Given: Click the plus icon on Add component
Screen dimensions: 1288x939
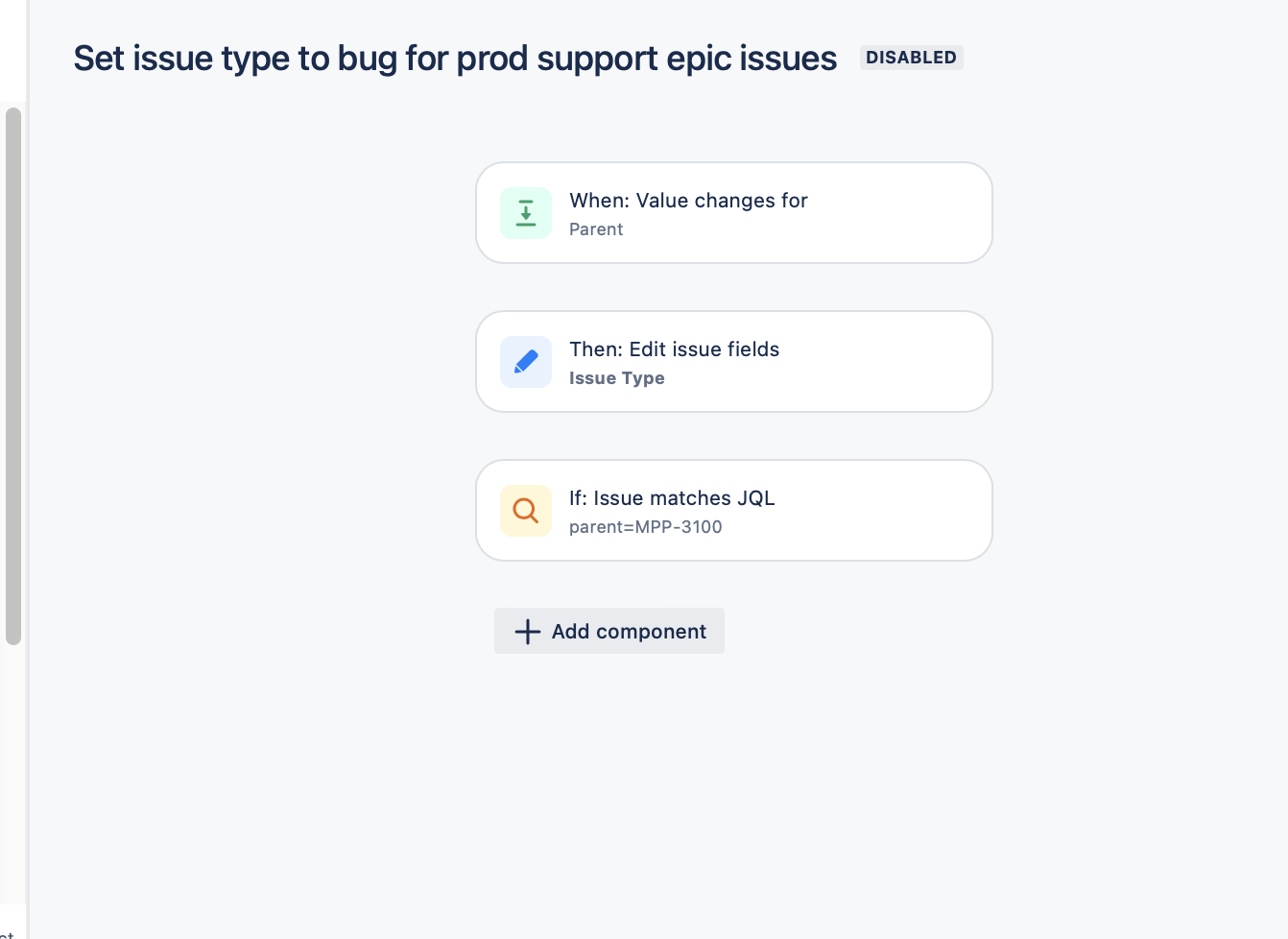Looking at the screenshot, I should point(527,631).
